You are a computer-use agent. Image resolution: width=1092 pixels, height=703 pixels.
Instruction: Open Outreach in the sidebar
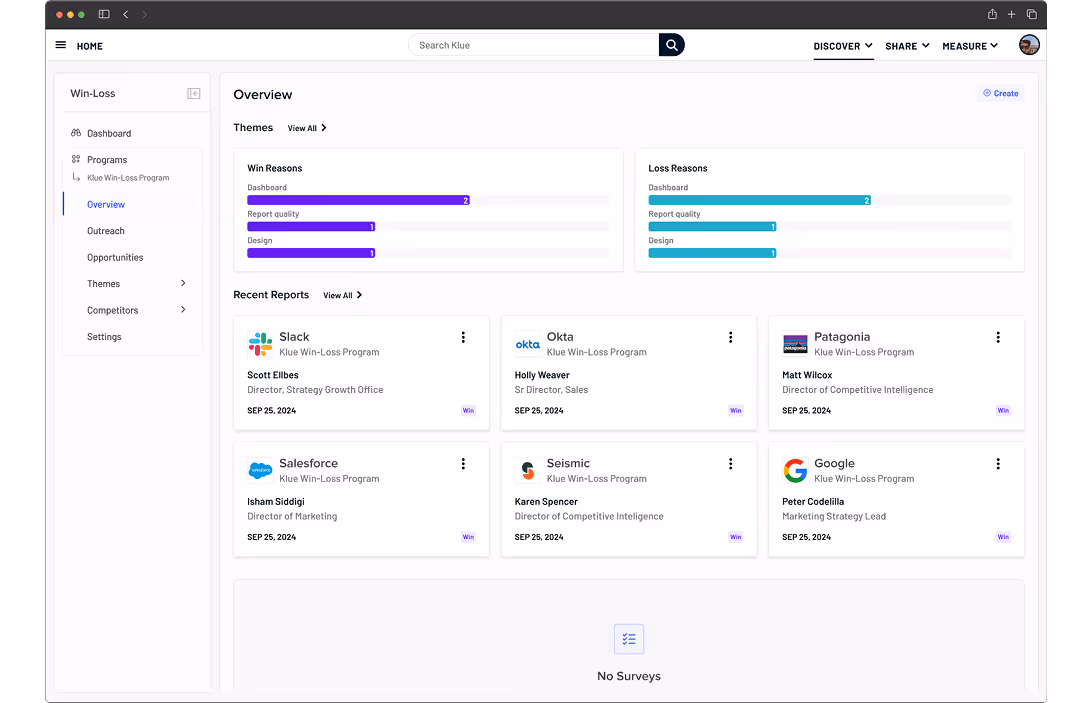tap(106, 231)
